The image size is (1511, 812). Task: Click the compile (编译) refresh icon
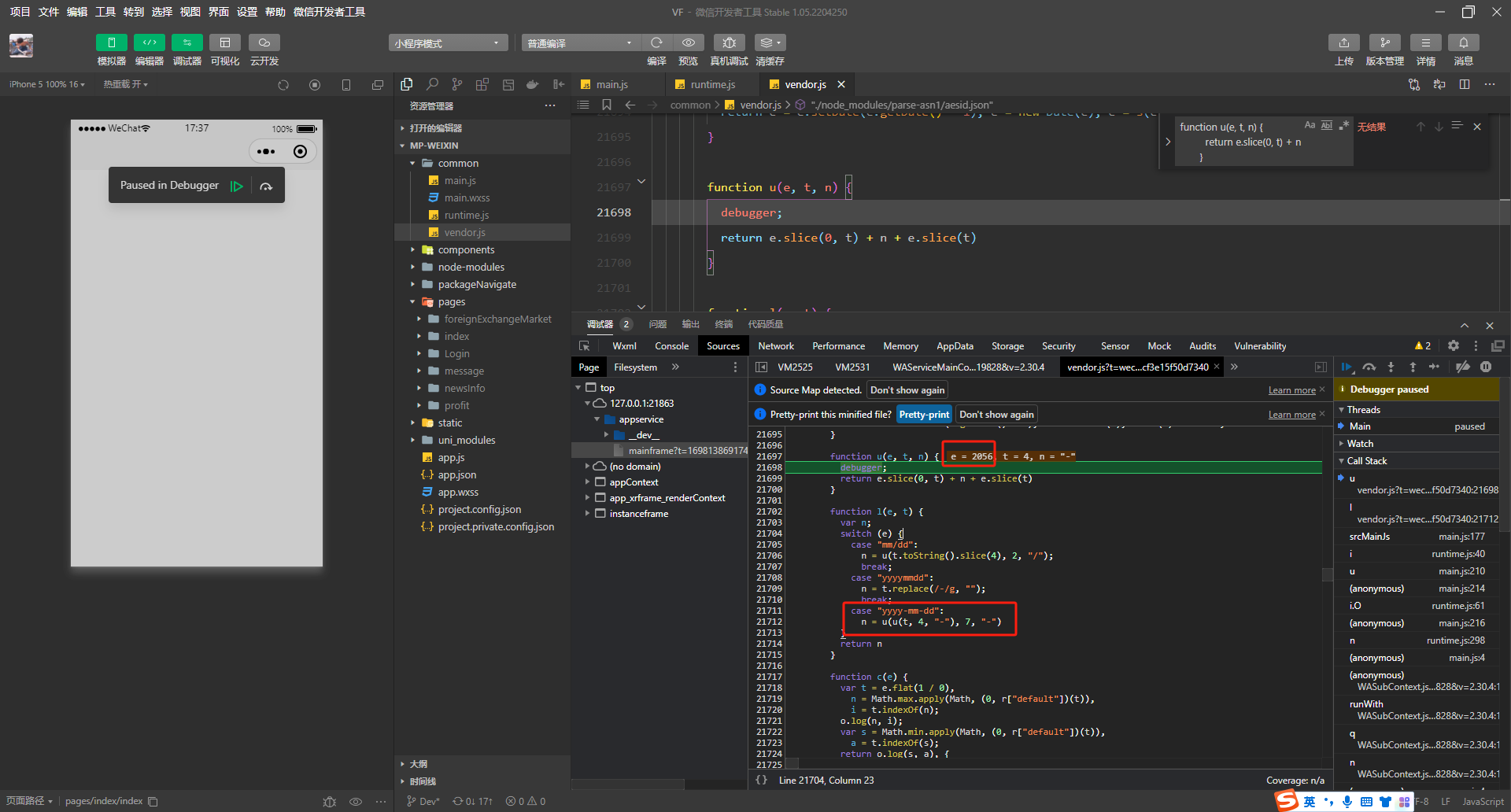[656, 42]
